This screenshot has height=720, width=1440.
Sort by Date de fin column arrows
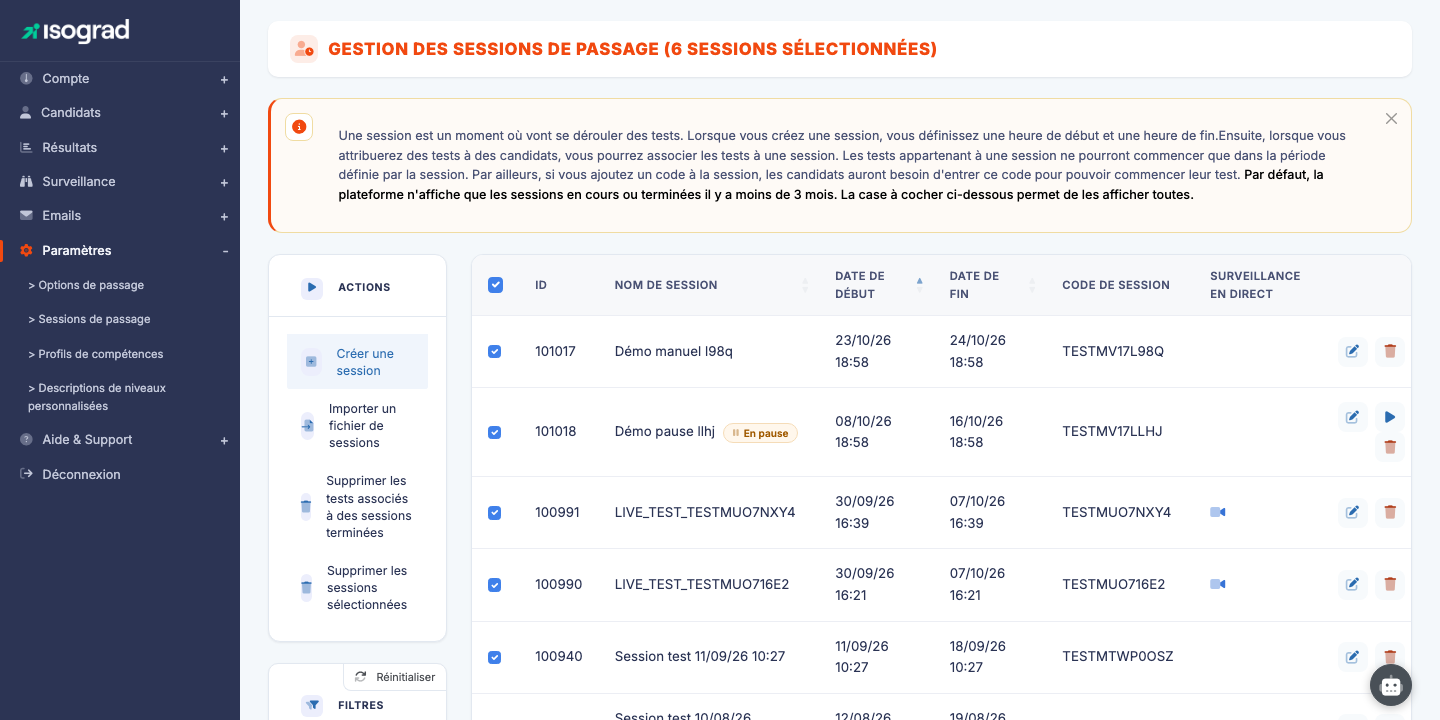click(x=1032, y=285)
